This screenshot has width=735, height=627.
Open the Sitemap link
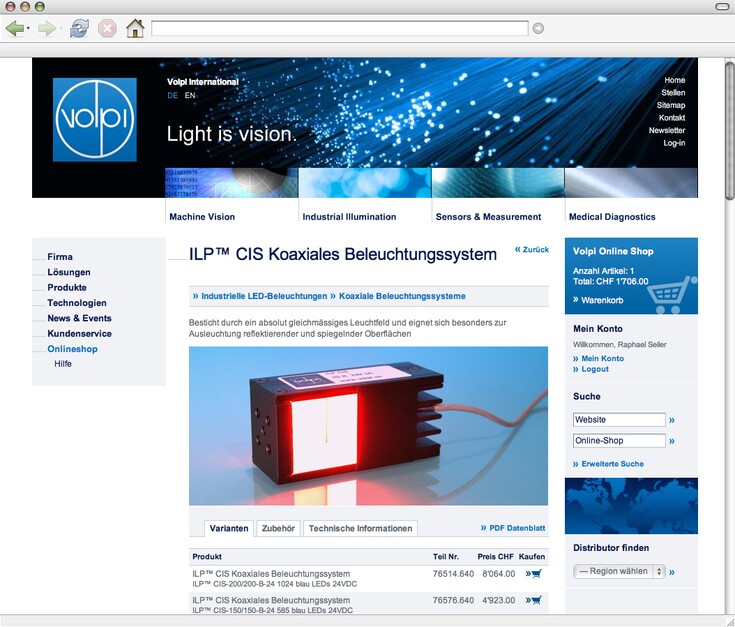671,105
